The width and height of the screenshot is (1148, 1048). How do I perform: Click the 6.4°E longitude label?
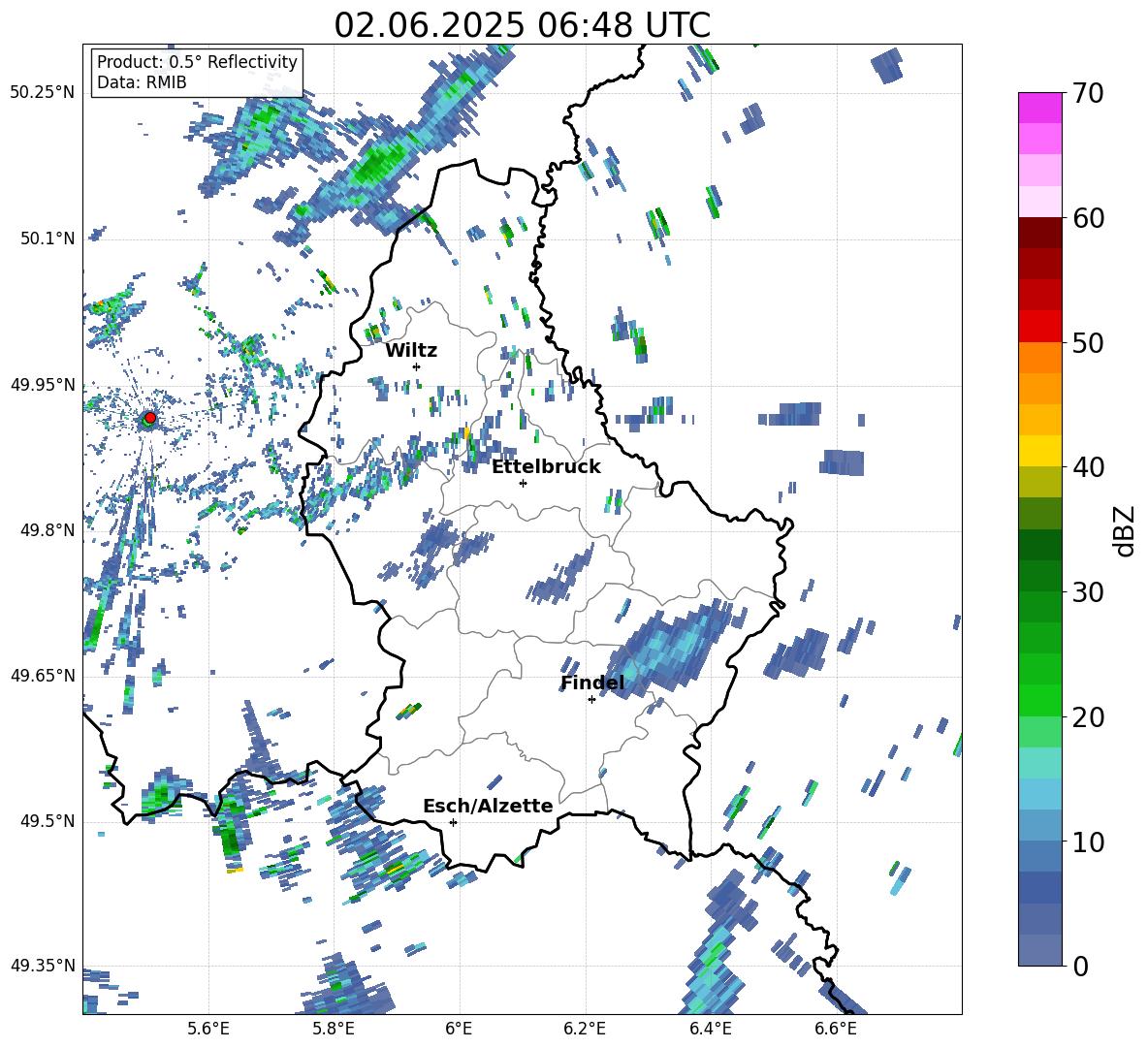710,1029
